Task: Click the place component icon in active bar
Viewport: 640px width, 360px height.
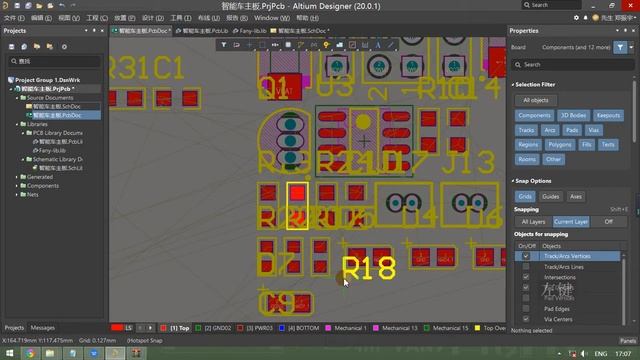Action: [288, 44]
